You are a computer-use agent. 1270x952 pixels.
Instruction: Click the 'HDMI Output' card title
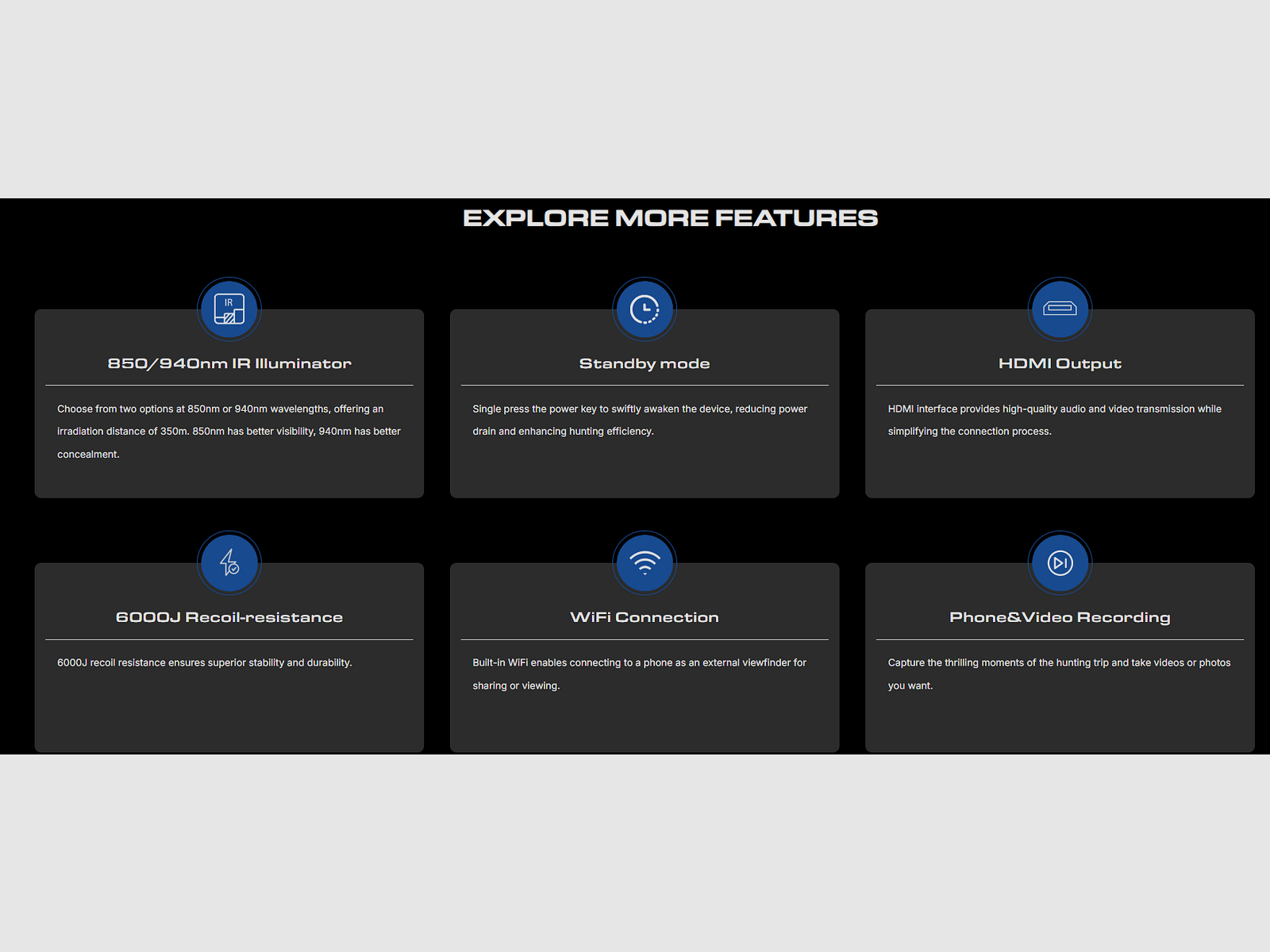pos(1060,363)
